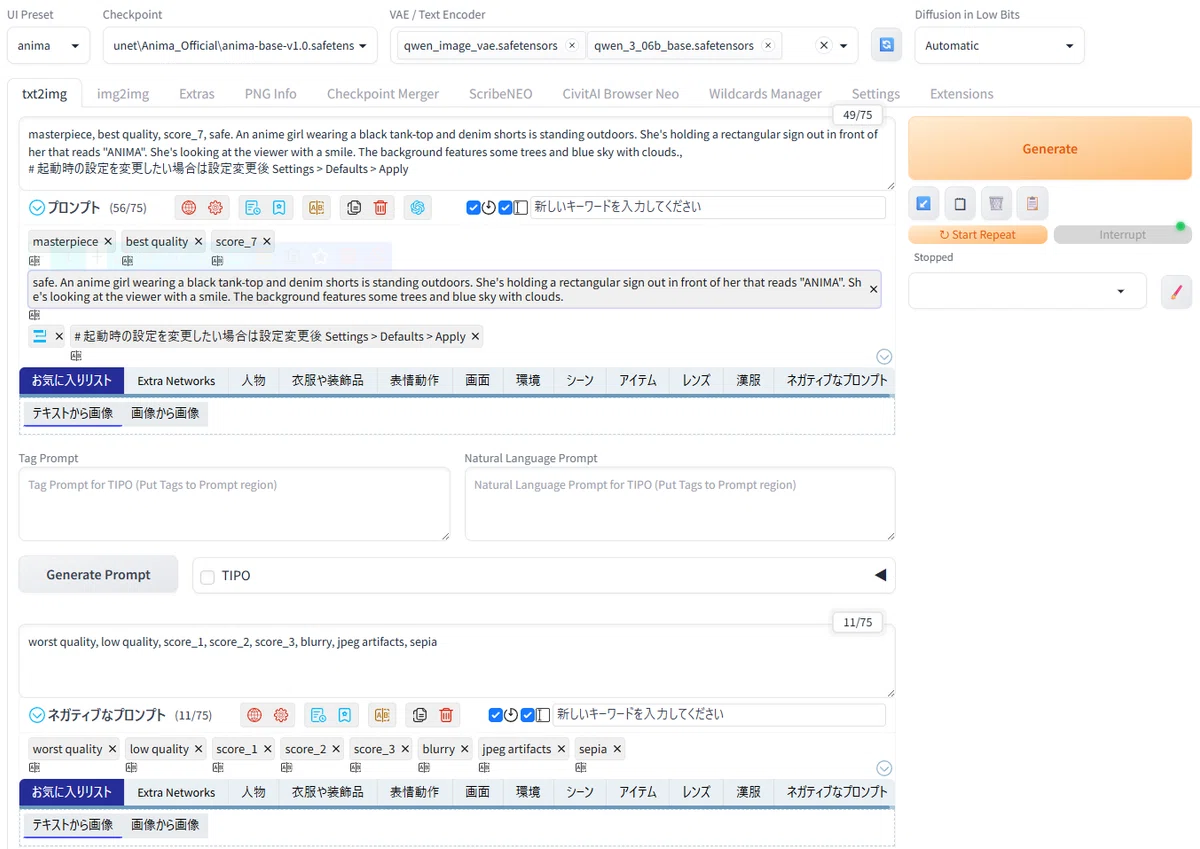Click the globe icon in the ネガティブなプロンプト toolbar
Viewport: 1200px width, 849px height.
click(254, 715)
